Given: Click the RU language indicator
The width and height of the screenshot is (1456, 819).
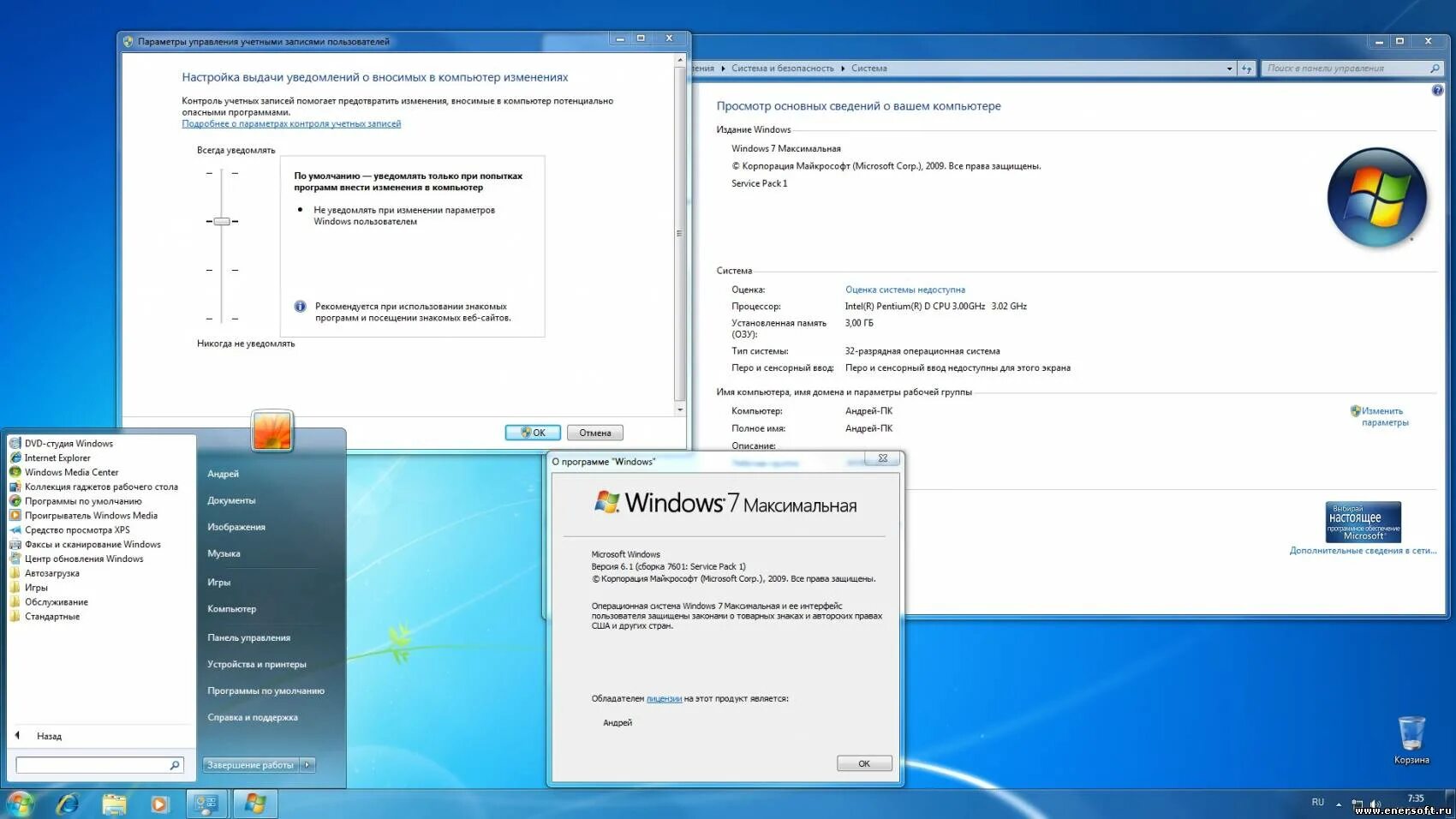Looking at the screenshot, I should (1317, 803).
